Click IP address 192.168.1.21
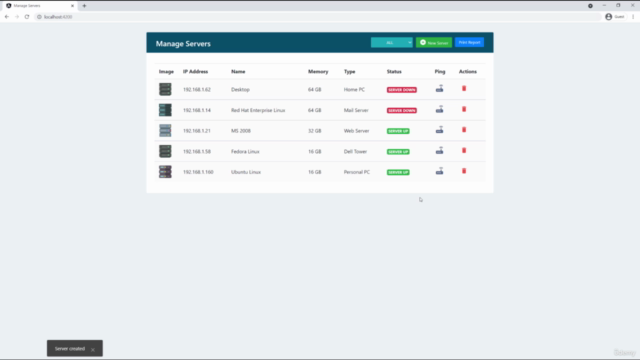 click(197, 131)
